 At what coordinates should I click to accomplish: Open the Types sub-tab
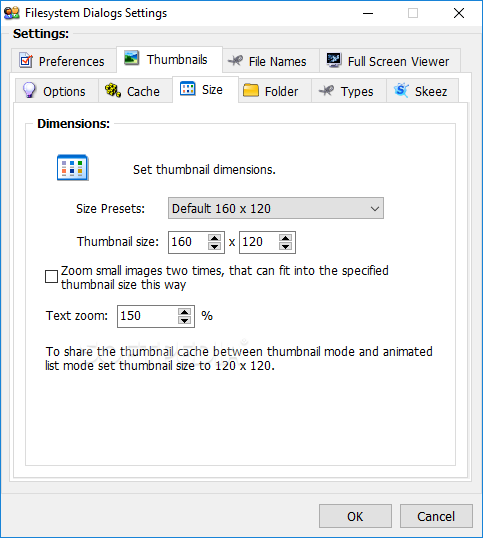349,91
